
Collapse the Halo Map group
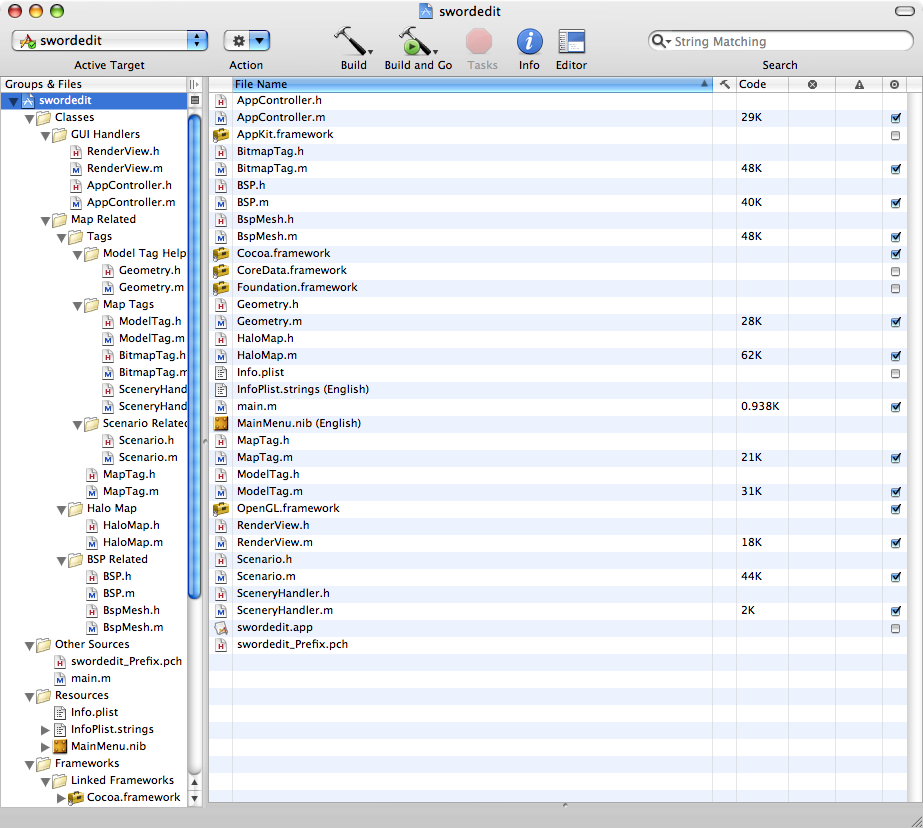tap(61, 510)
